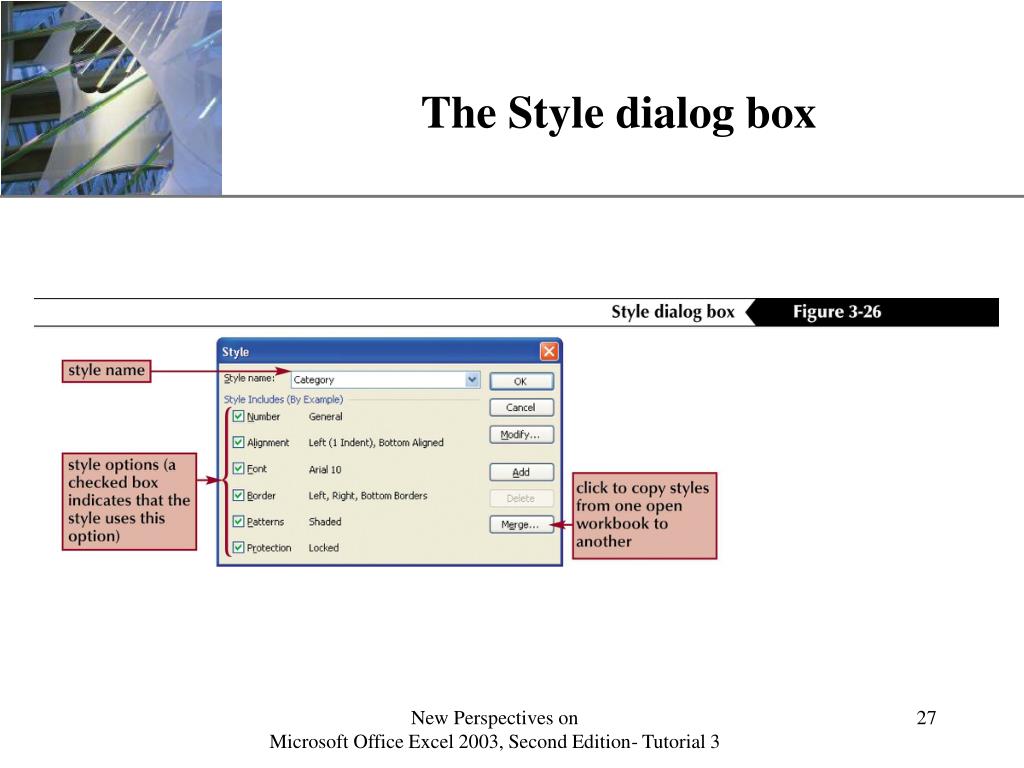Select 'Left (1 Indent), Bottom Aligned' text

[376, 443]
